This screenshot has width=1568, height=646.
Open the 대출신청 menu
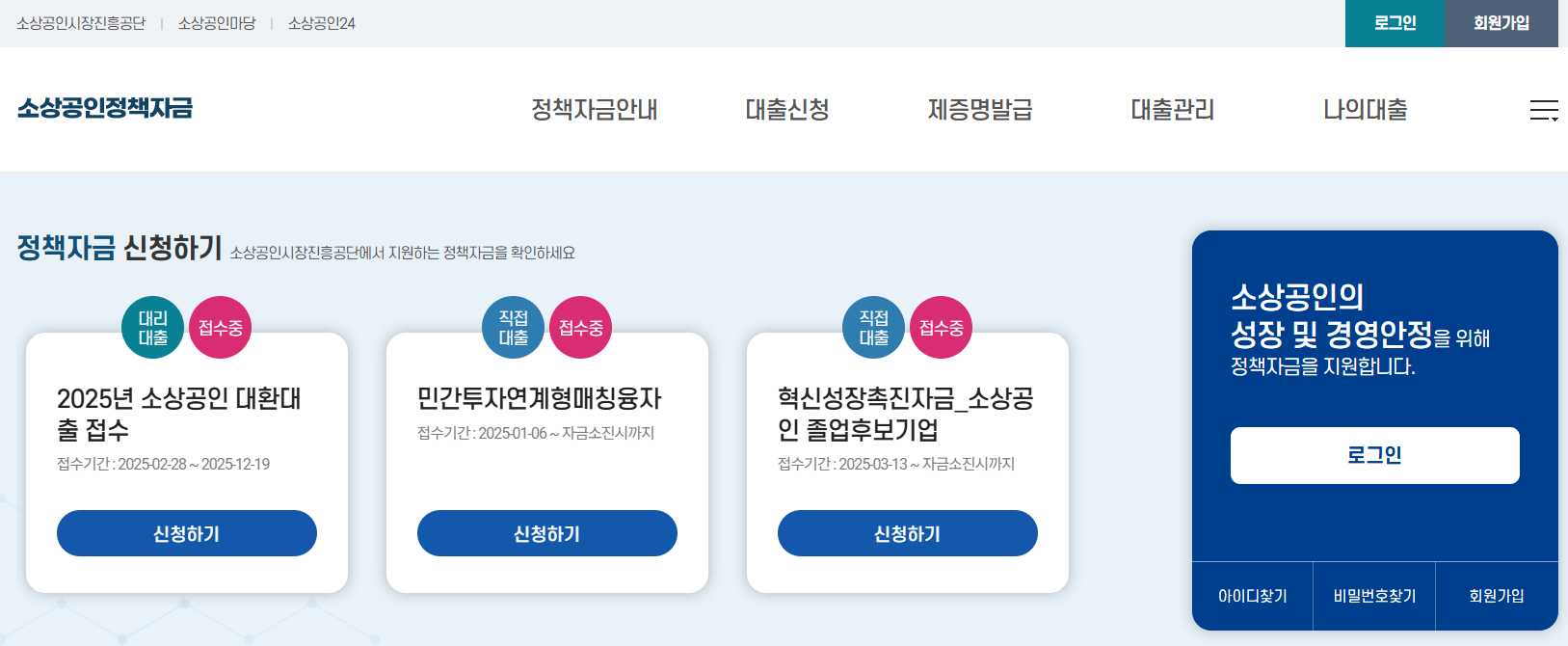click(x=785, y=110)
